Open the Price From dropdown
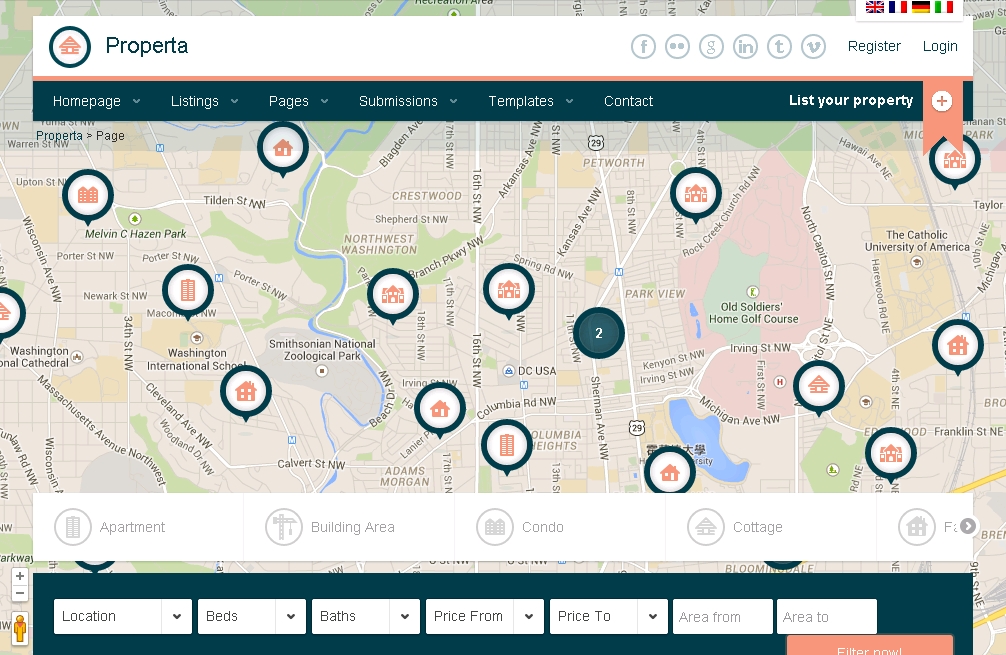This screenshot has height=655, width=1006. click(x=484, y=616)
